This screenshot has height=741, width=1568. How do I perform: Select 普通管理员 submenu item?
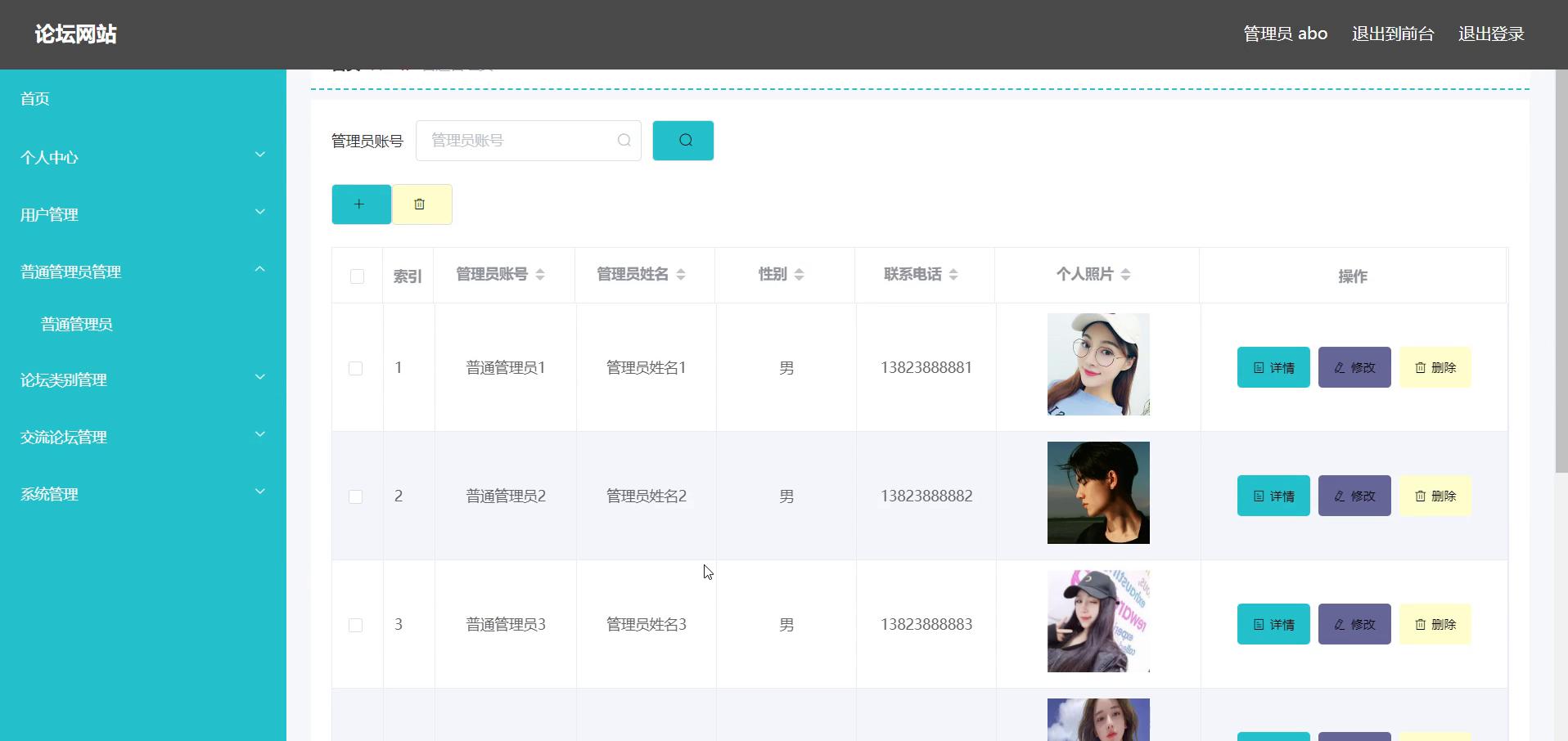77,324
